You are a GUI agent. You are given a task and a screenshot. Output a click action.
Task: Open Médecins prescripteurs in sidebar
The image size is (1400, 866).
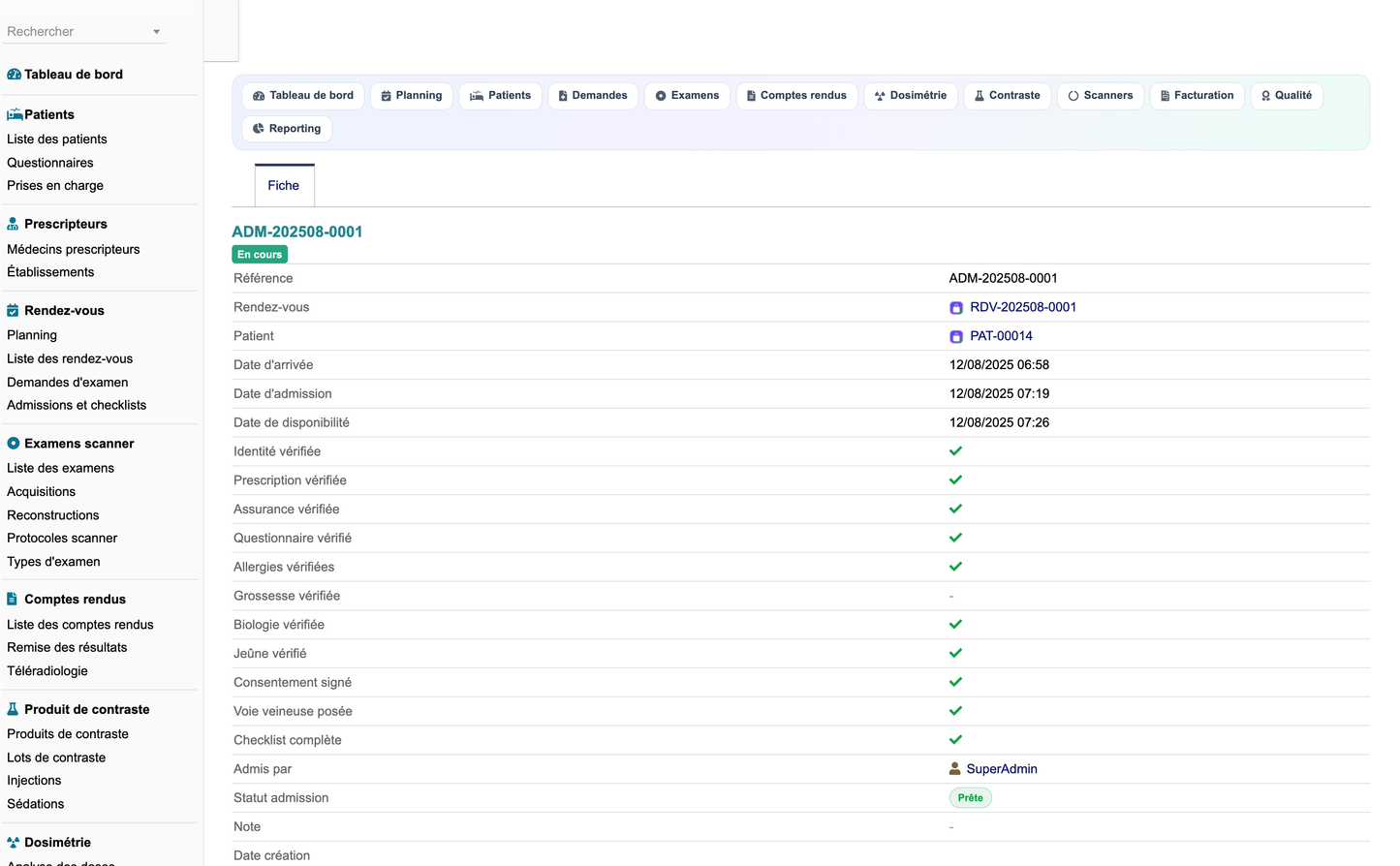click(x=74, y=250)
